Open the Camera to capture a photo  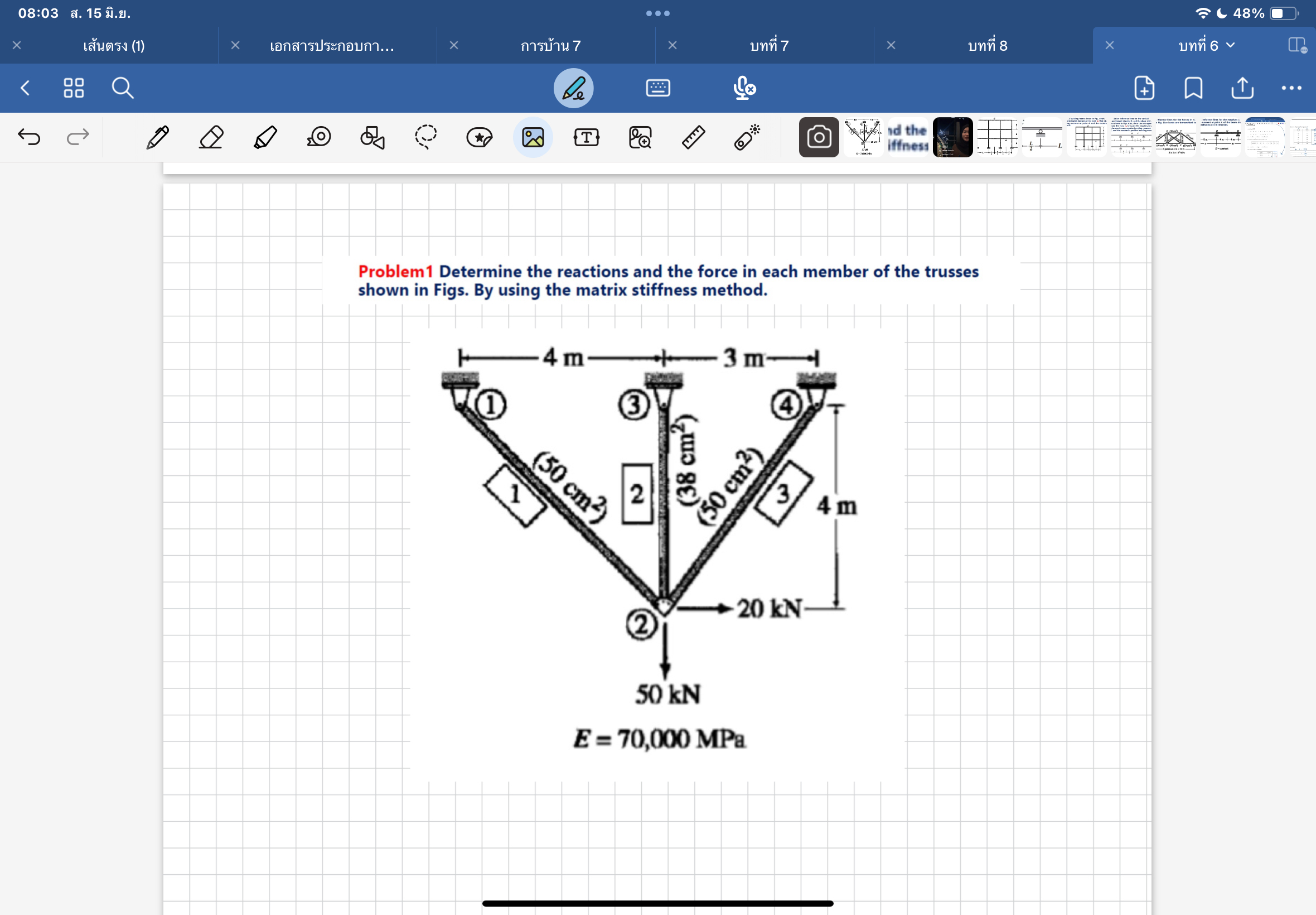click(x=818, y=137)
